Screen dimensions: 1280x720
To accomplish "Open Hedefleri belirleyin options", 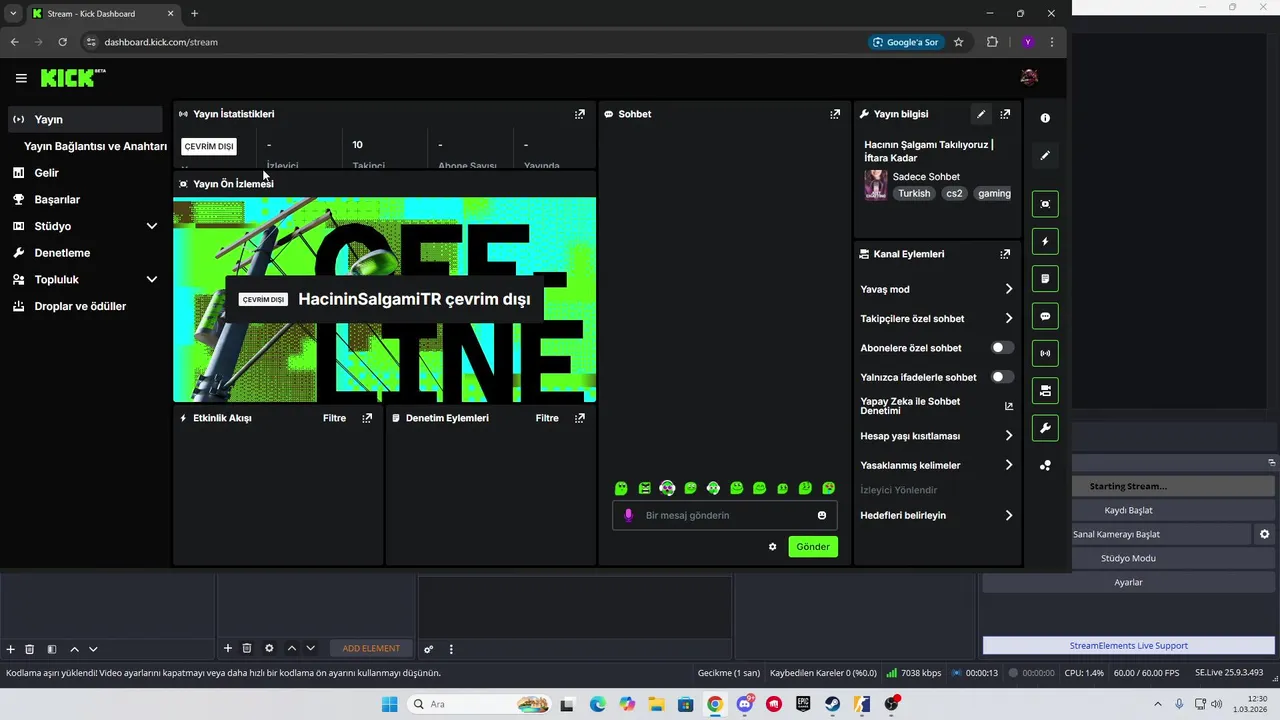I will pos(1008,515).
